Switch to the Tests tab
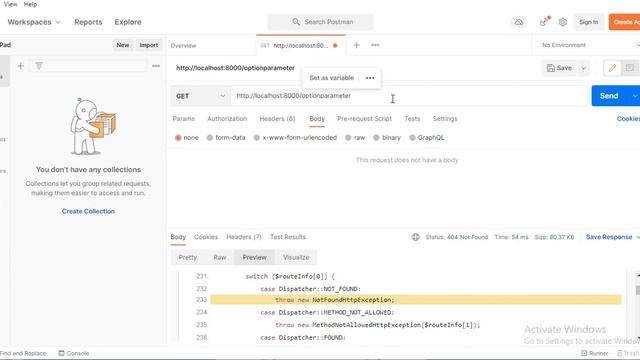Image resolution: width=640 pixels, height=360 pixels. tap(412, 119)
